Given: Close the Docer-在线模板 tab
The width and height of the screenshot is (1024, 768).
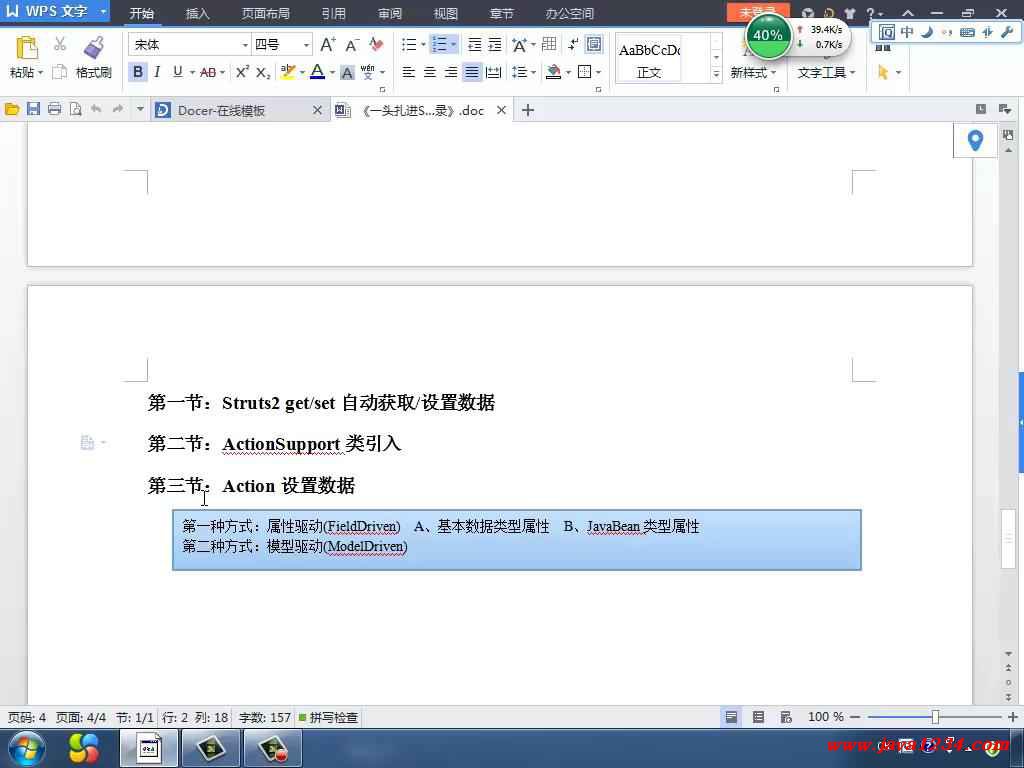Looking at the screenshot, I should [x=317, y=110].
